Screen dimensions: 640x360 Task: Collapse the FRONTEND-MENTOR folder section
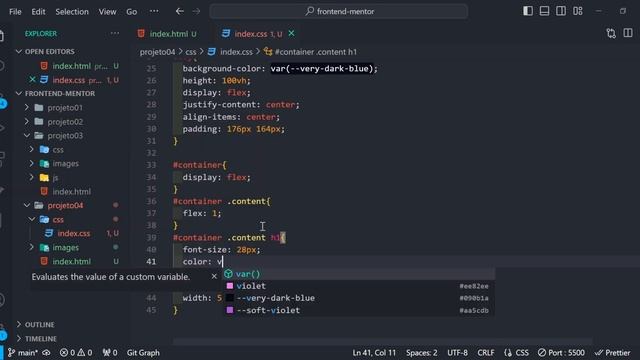60,93
